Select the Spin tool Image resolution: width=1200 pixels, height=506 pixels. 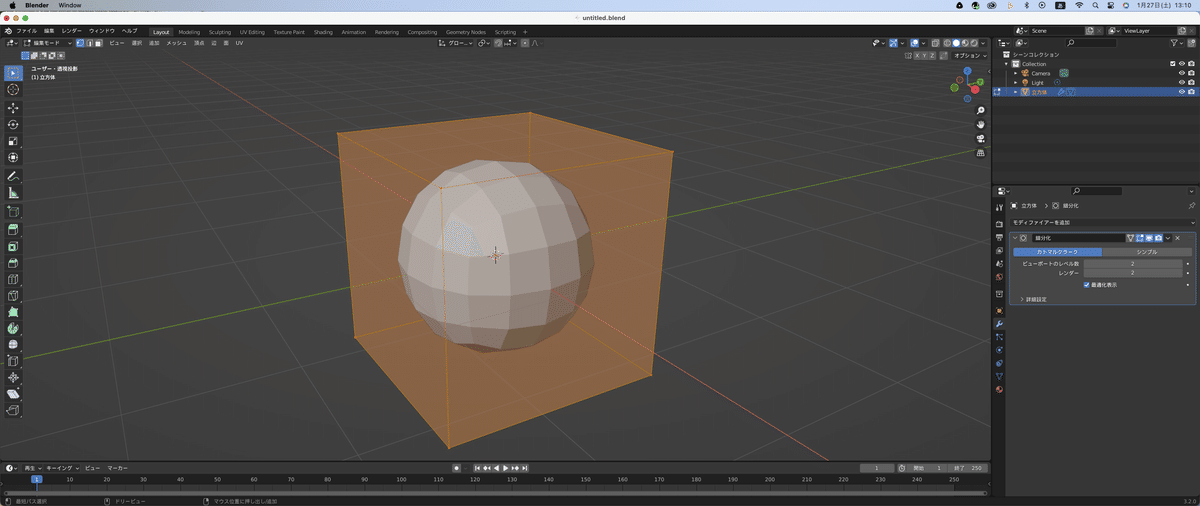coord(13,328)
